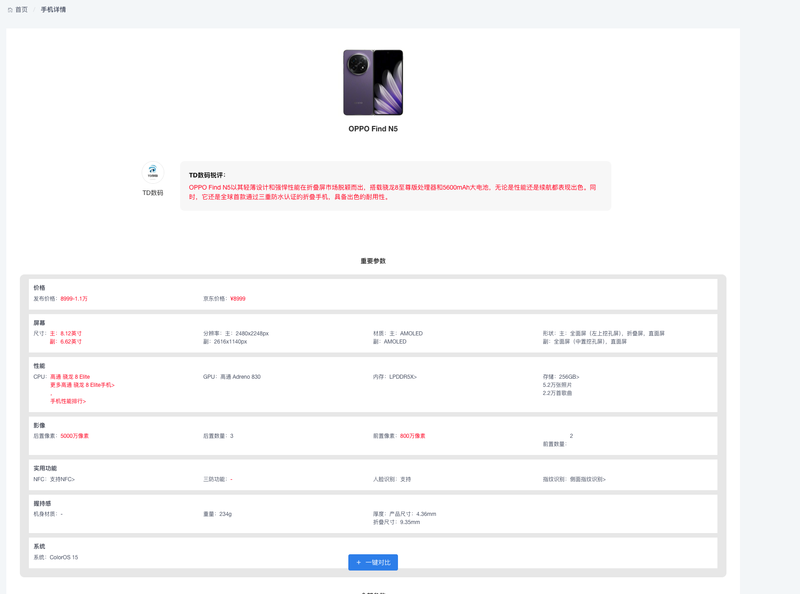Click the red review paragraph text
This screenshot has height=594, width=800.
[392, 192]
